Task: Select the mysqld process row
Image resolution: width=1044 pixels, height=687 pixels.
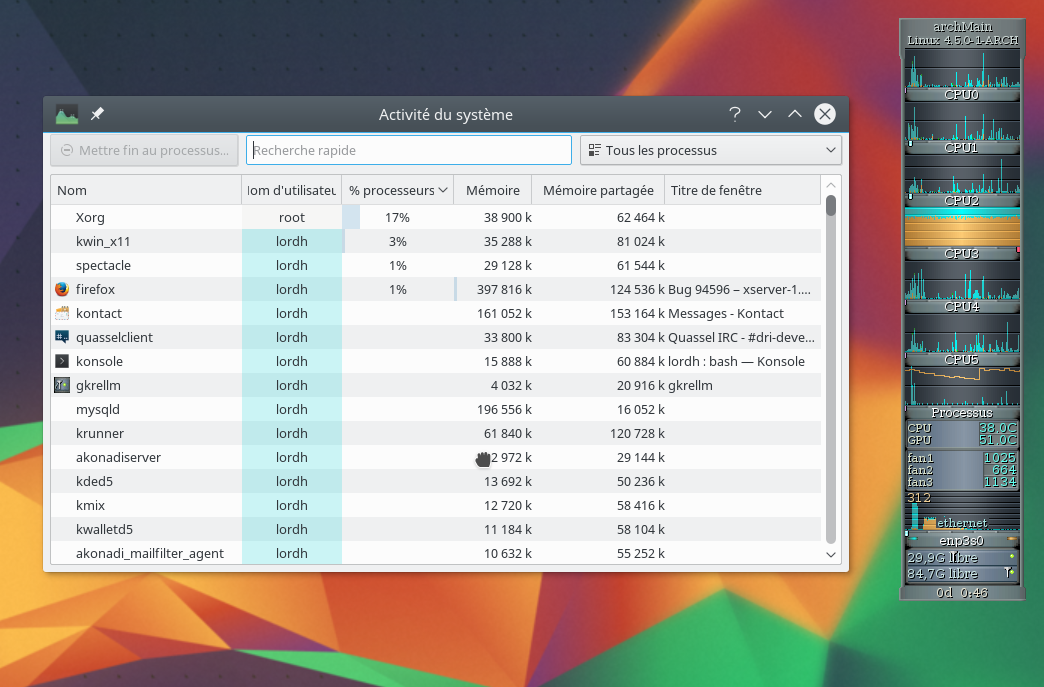Action: 145,409
